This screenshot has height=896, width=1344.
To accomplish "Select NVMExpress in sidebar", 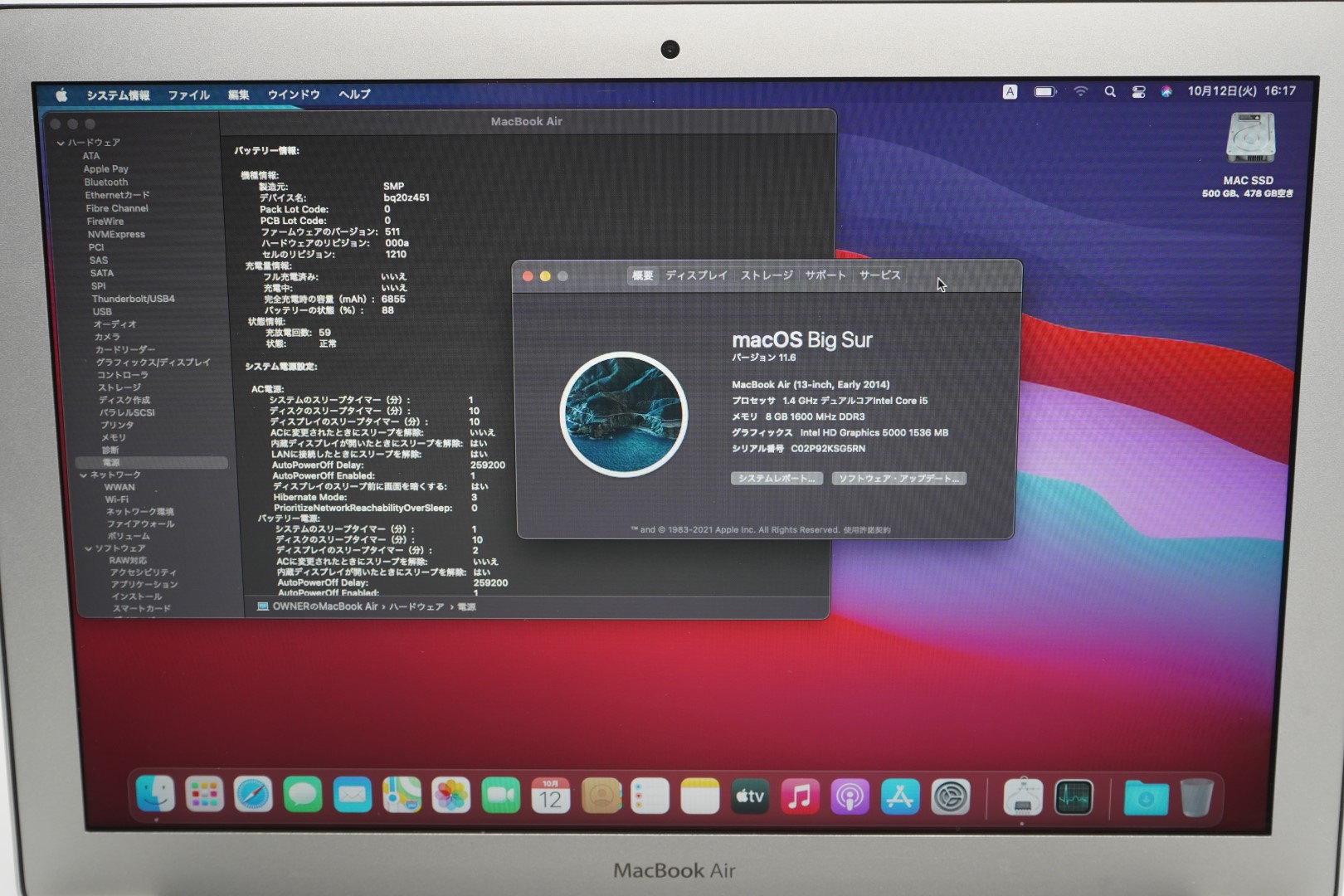I will tap(116, 235).
